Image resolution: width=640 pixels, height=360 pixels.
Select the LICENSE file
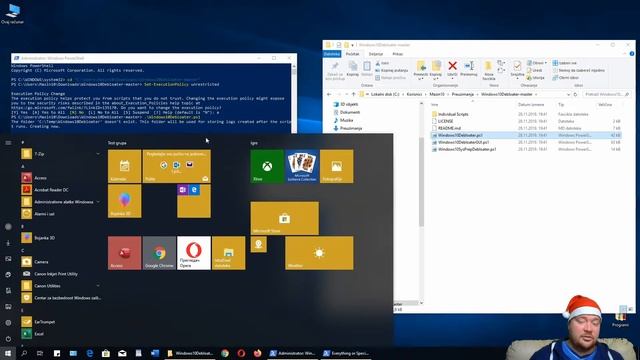tap(442, 121)
